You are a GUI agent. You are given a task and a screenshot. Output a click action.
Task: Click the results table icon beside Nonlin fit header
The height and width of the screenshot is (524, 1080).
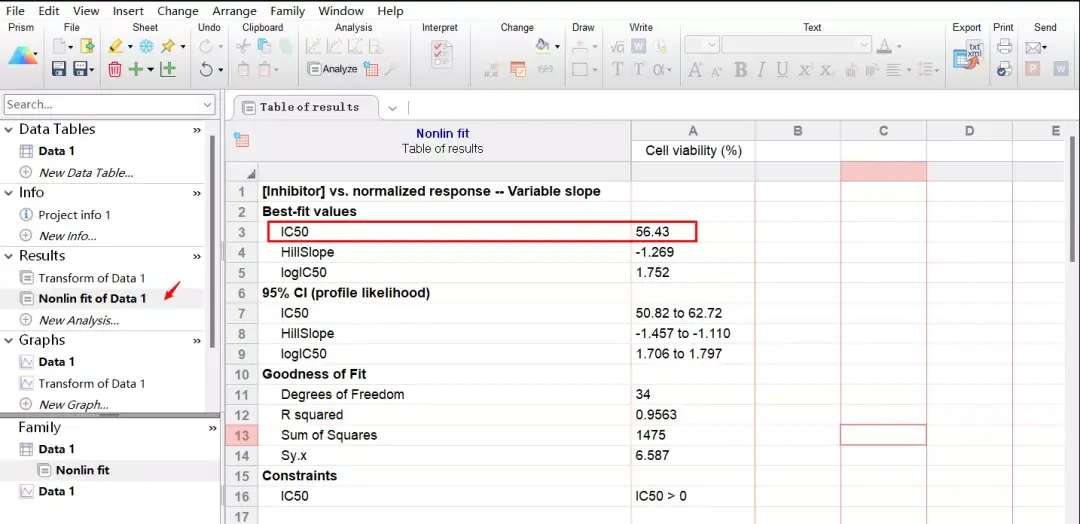(241, 140)
